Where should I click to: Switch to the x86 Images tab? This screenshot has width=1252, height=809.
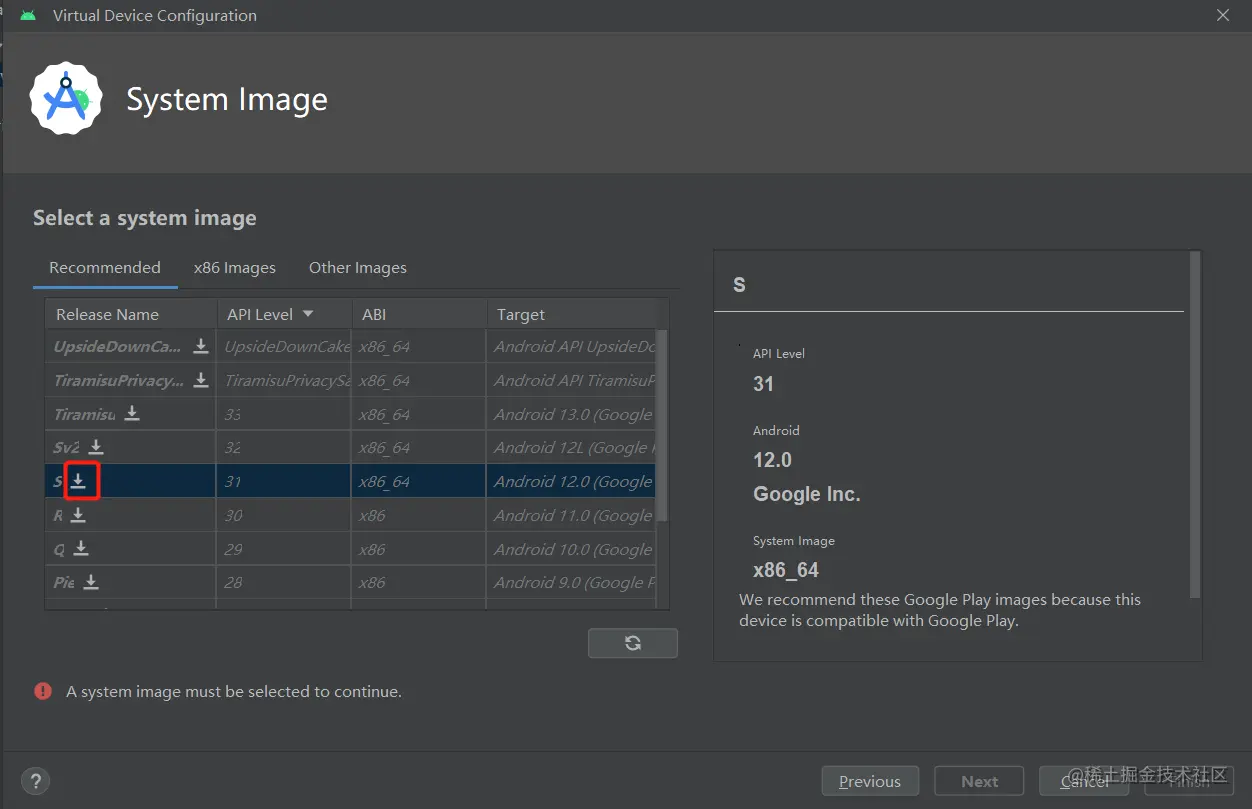pos(235,268)
